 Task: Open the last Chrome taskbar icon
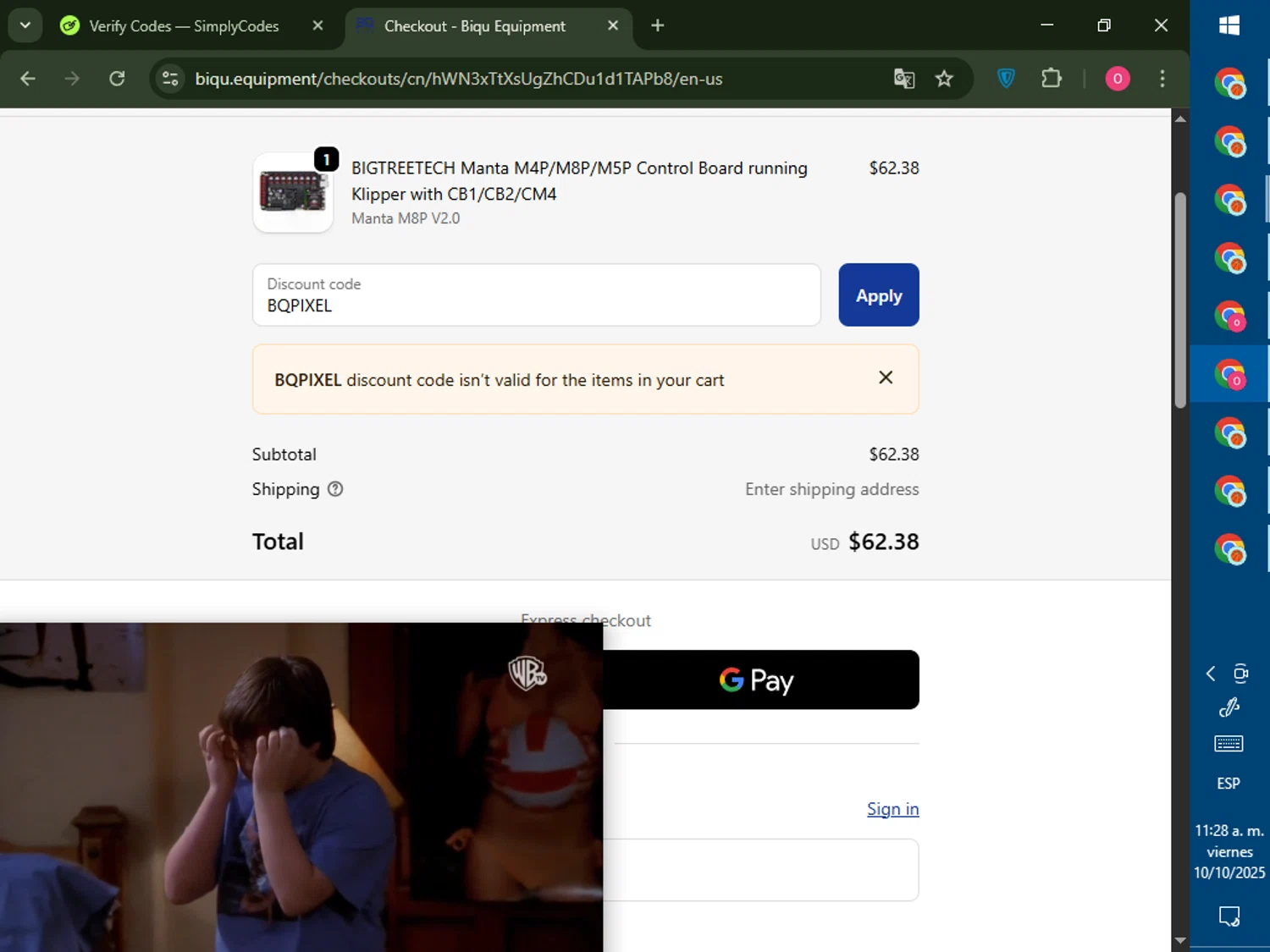(x=1229, y=549)
